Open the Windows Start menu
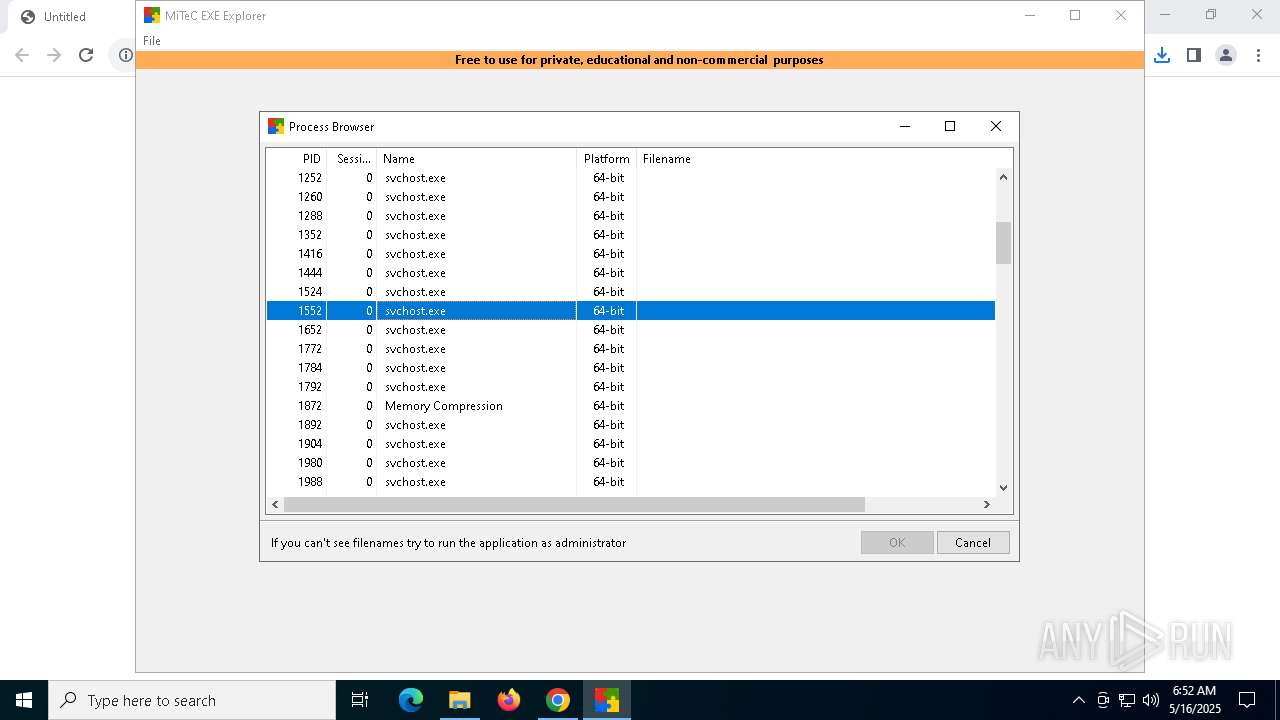This screenshot has height=720, width=1280. (24, 700)
